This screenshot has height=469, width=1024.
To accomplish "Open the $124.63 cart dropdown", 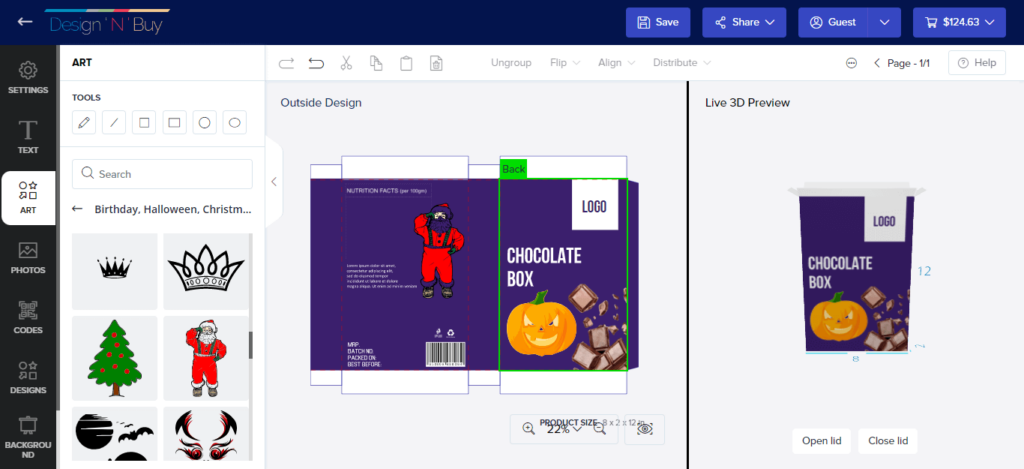I will pos(959,22).
